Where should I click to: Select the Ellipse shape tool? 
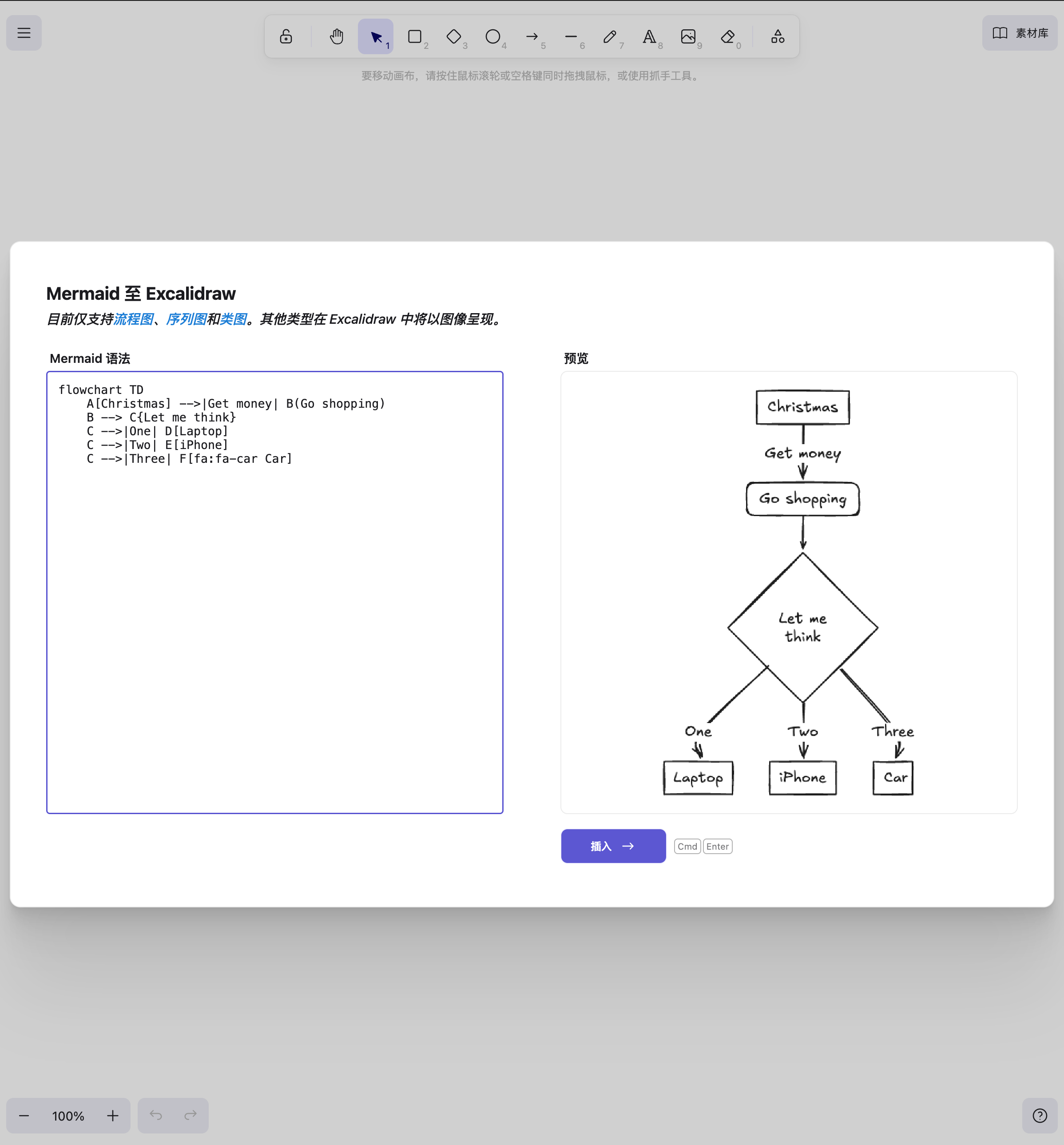[x=493, y=37]
